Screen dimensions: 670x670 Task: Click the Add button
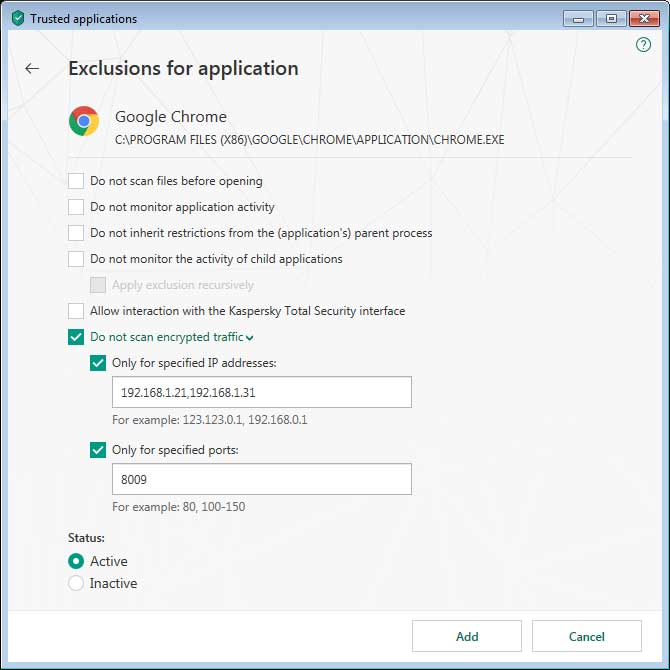click(467, 636)
